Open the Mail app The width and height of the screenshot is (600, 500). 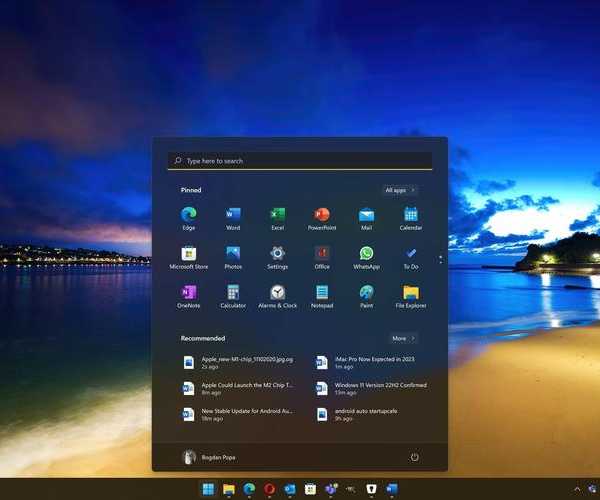(366, 218)
